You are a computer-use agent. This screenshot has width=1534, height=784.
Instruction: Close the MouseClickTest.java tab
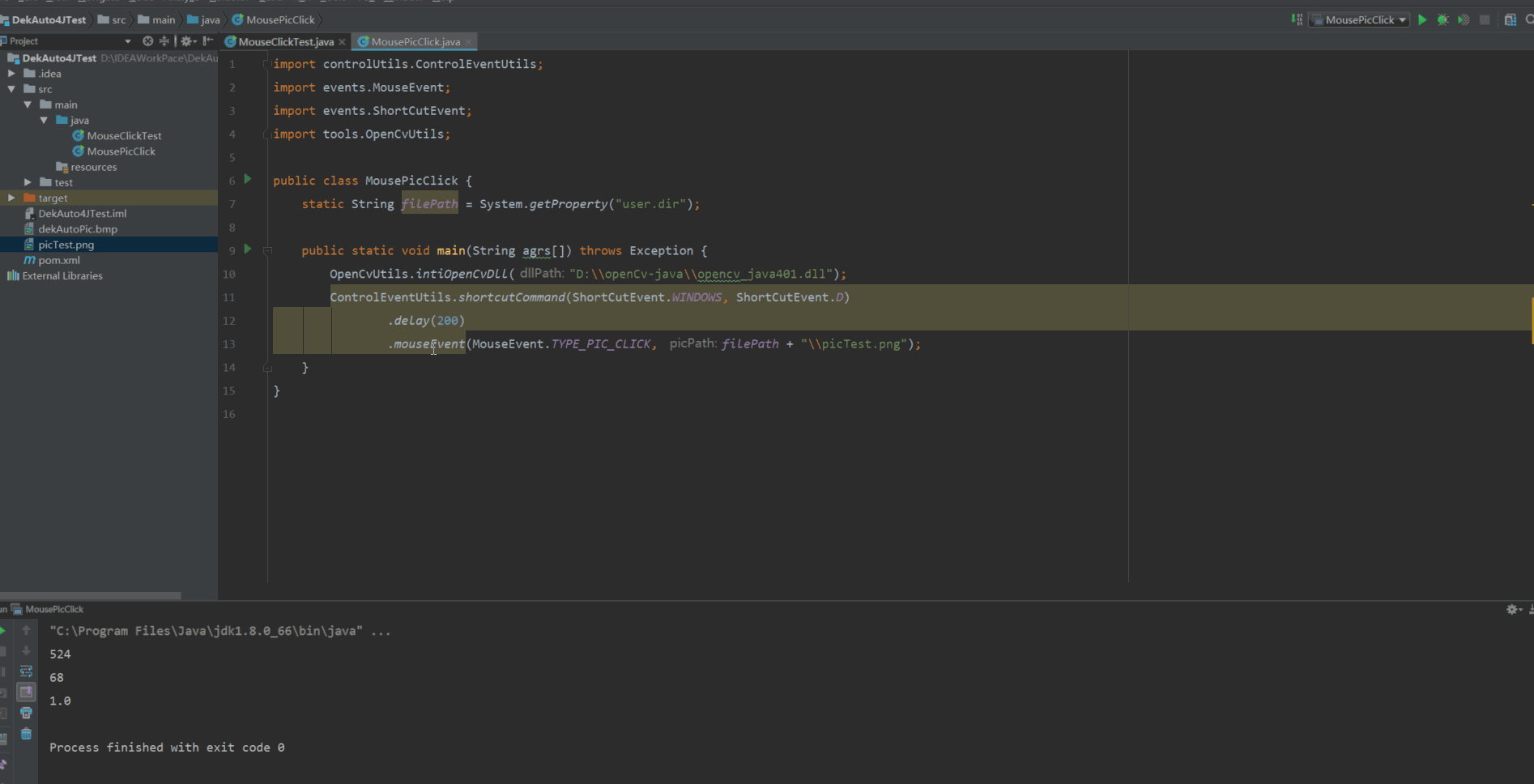[x=343, y=42]
